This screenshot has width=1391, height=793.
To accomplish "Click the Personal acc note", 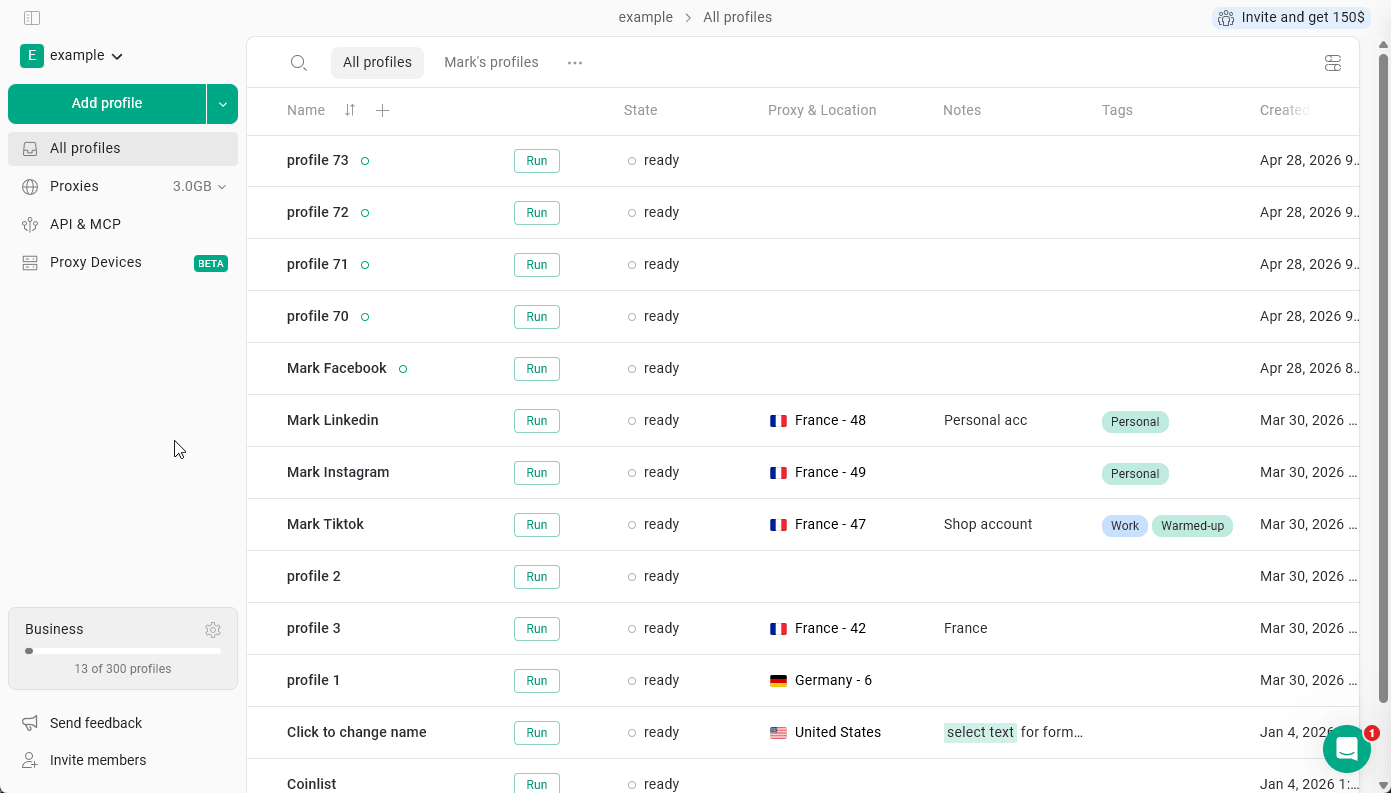I will click(x=985, y=420).
